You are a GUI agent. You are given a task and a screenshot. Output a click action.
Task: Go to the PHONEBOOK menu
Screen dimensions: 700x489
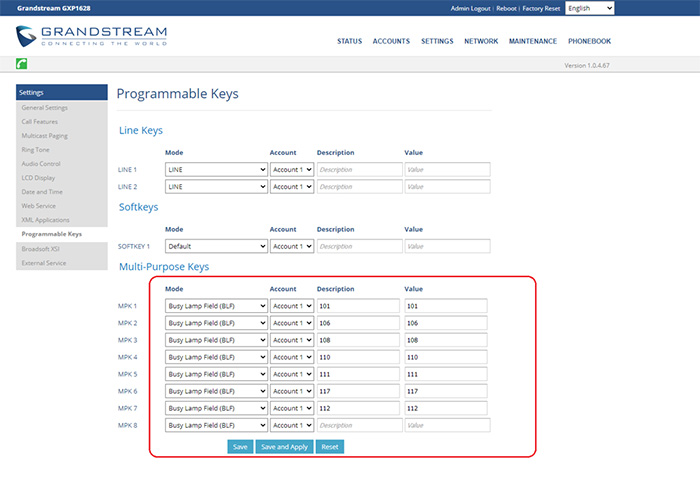click(588, 42)
